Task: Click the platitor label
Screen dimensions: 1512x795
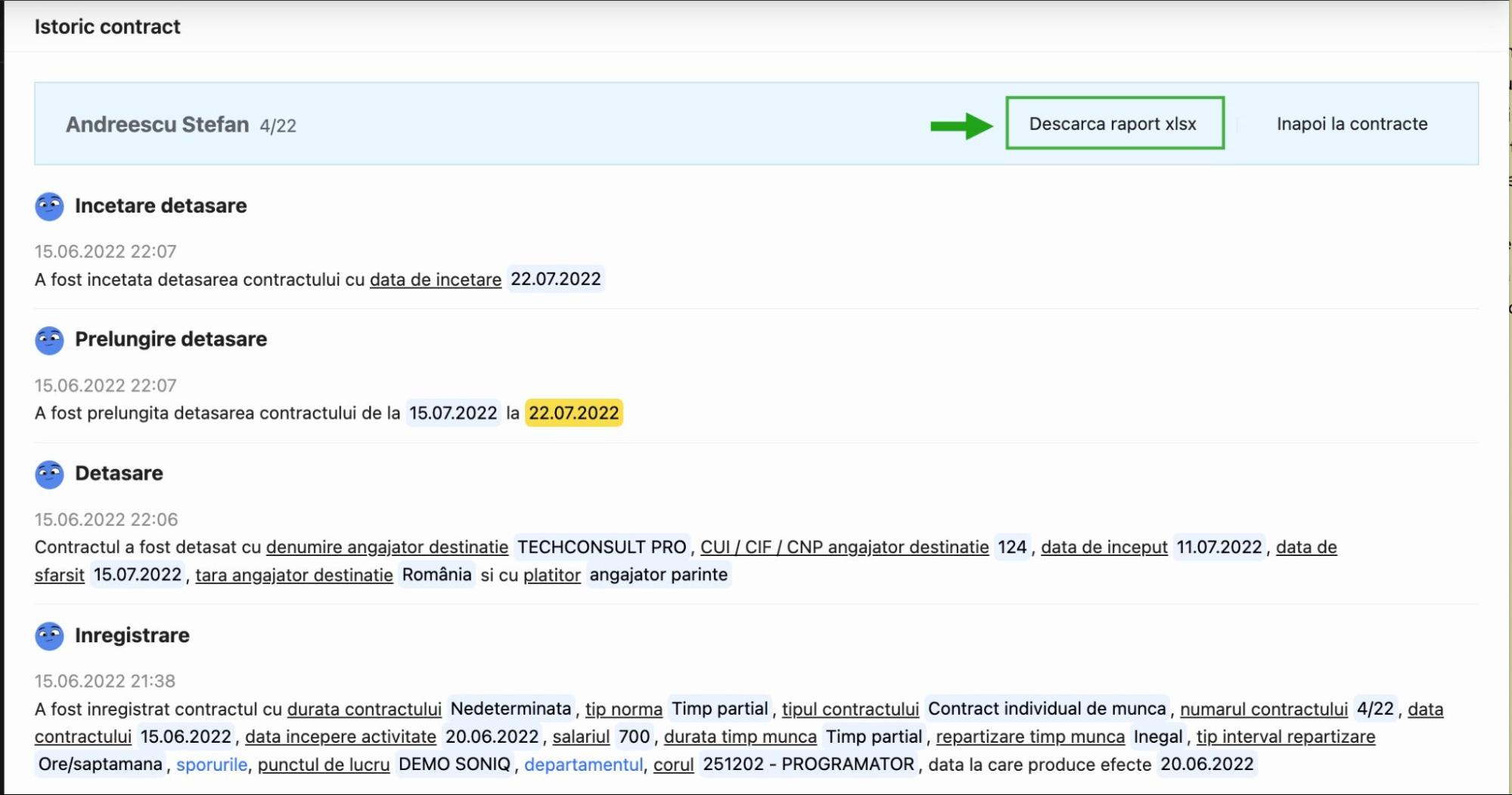Action: coord(552,575)
